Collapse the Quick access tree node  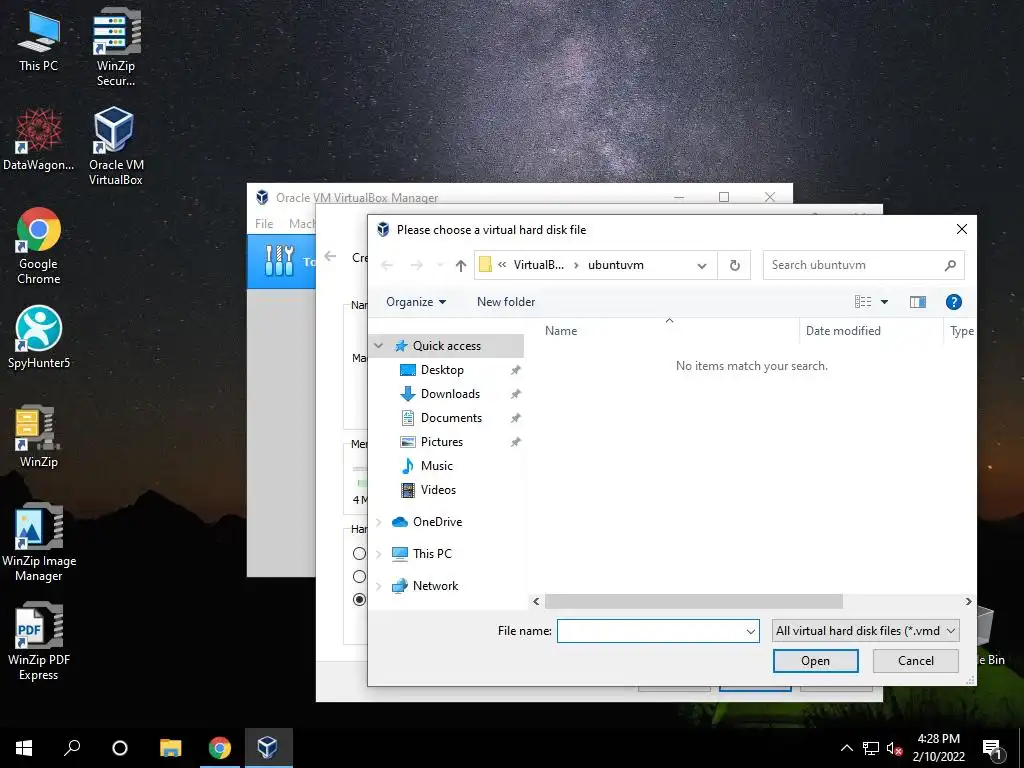point(379,345)
